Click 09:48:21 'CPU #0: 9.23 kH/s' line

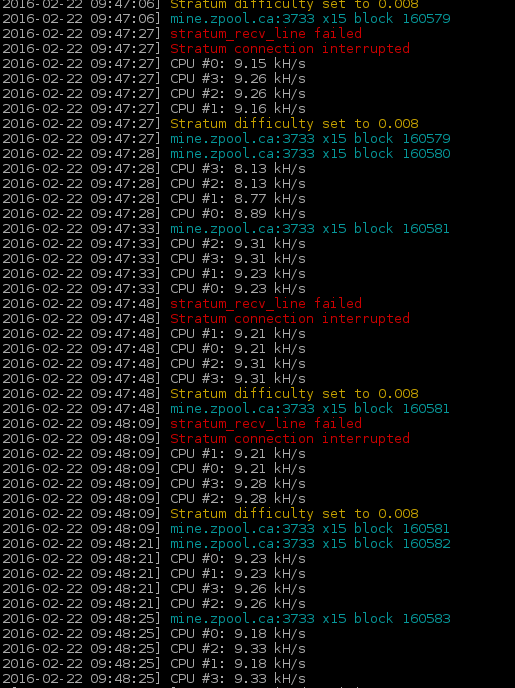[x=238, y=559]
